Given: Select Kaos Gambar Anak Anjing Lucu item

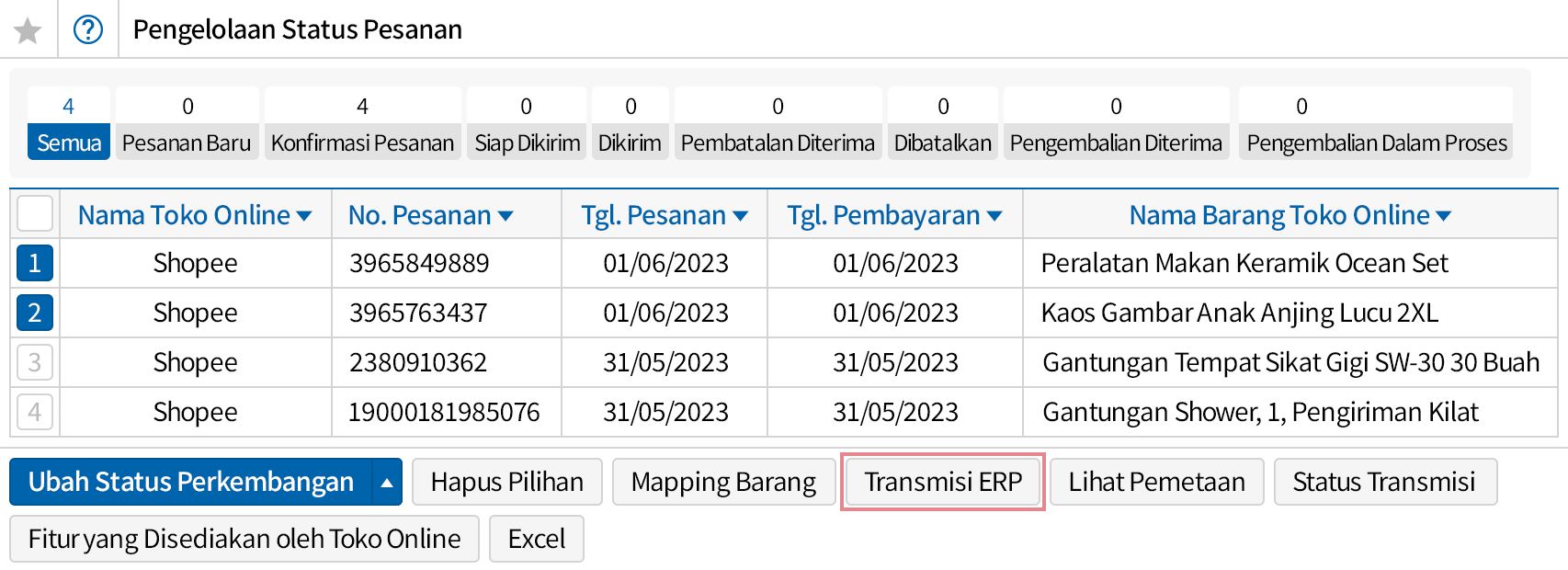Looking at the screenshot, I should [1239, 313].
